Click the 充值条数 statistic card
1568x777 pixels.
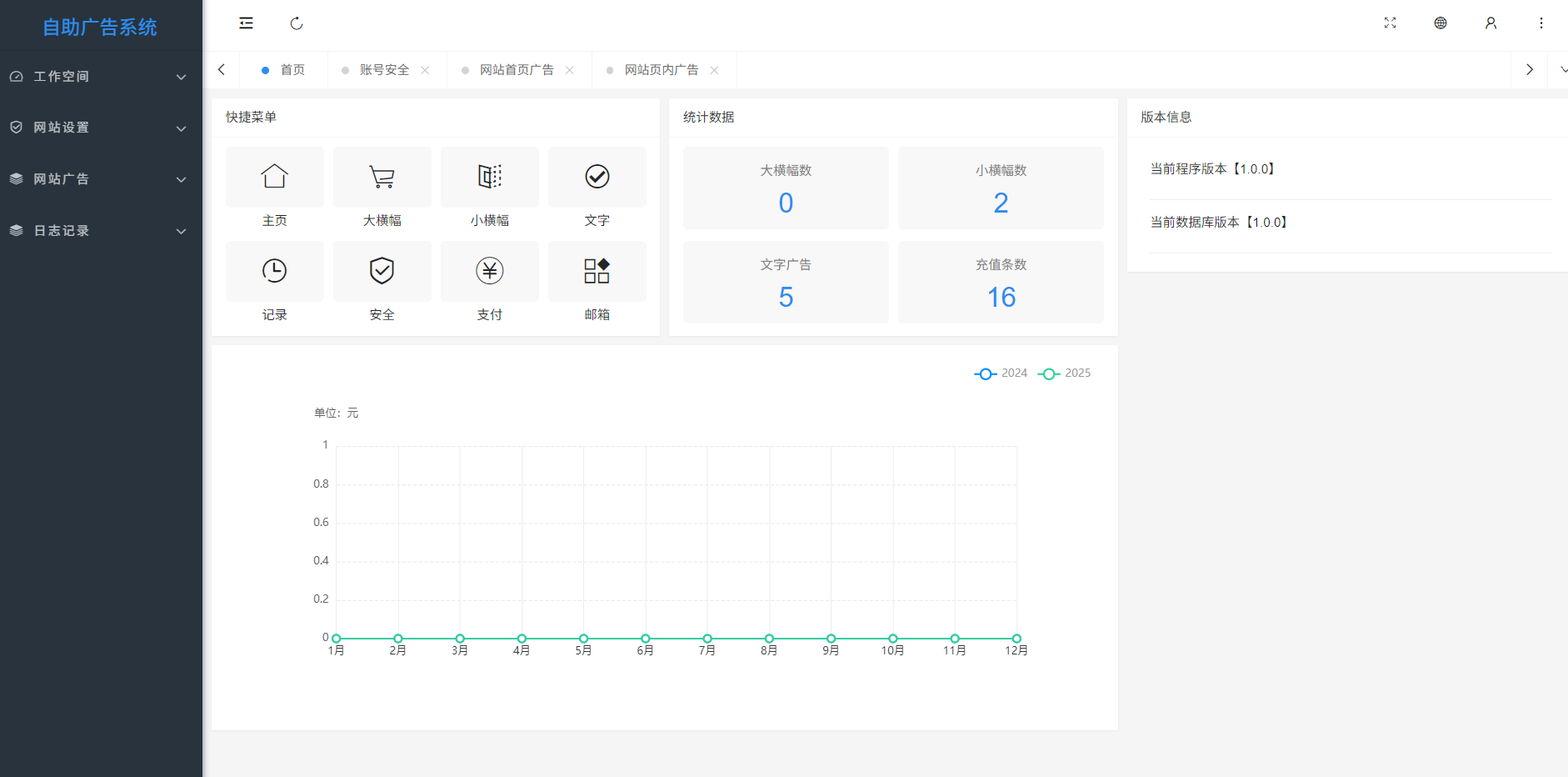coord(1001,283)
